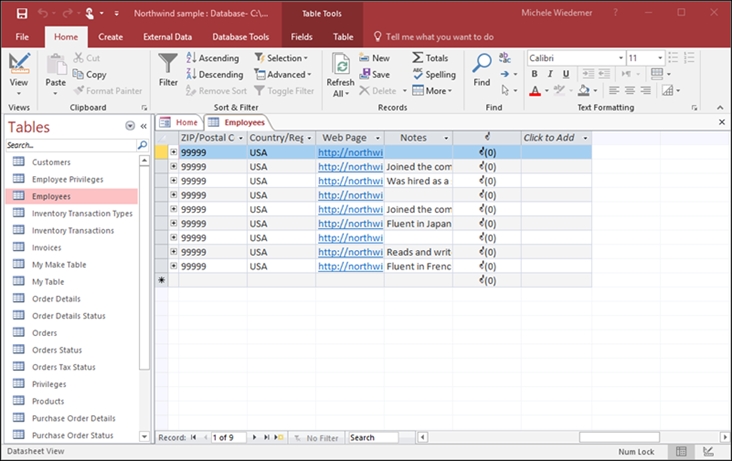Open the Click to Add dropdown
The height and width of the screenshot is (461, 732).
(585, 138)
